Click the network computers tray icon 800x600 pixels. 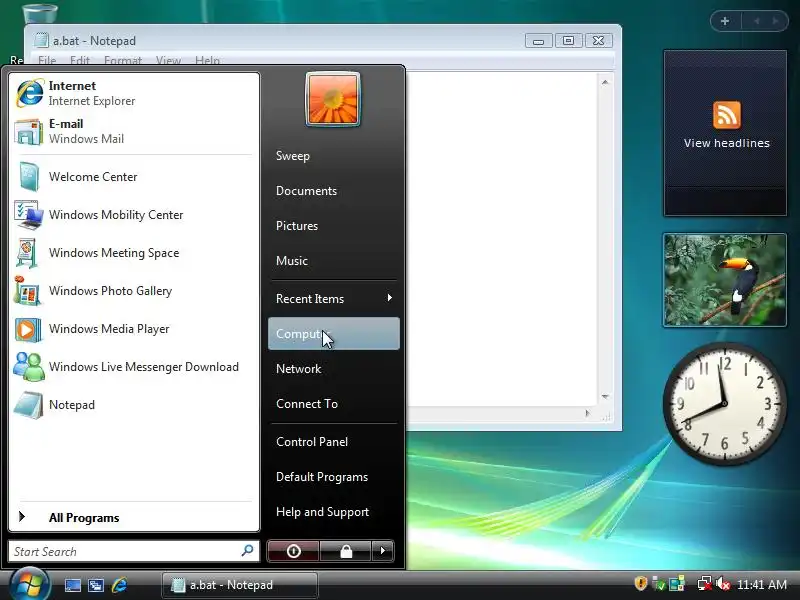pos(677,583)
